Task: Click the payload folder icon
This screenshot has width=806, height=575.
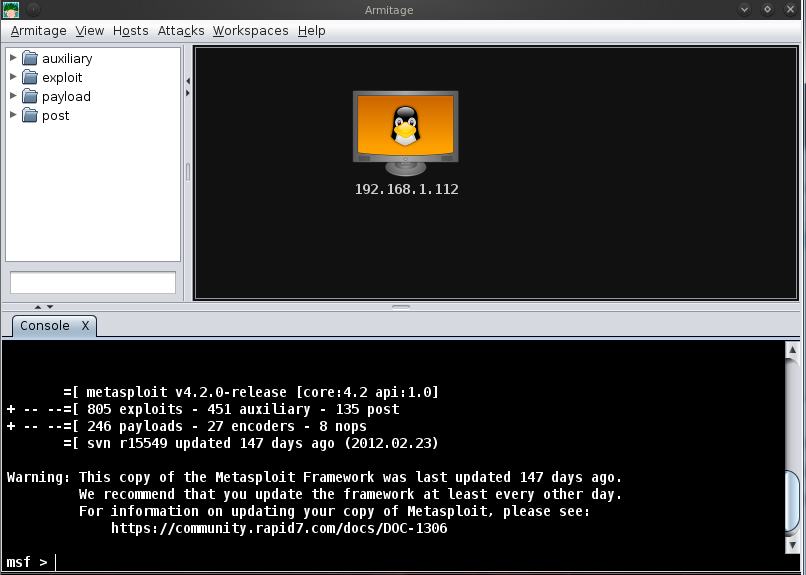Action: pos(30,97)
